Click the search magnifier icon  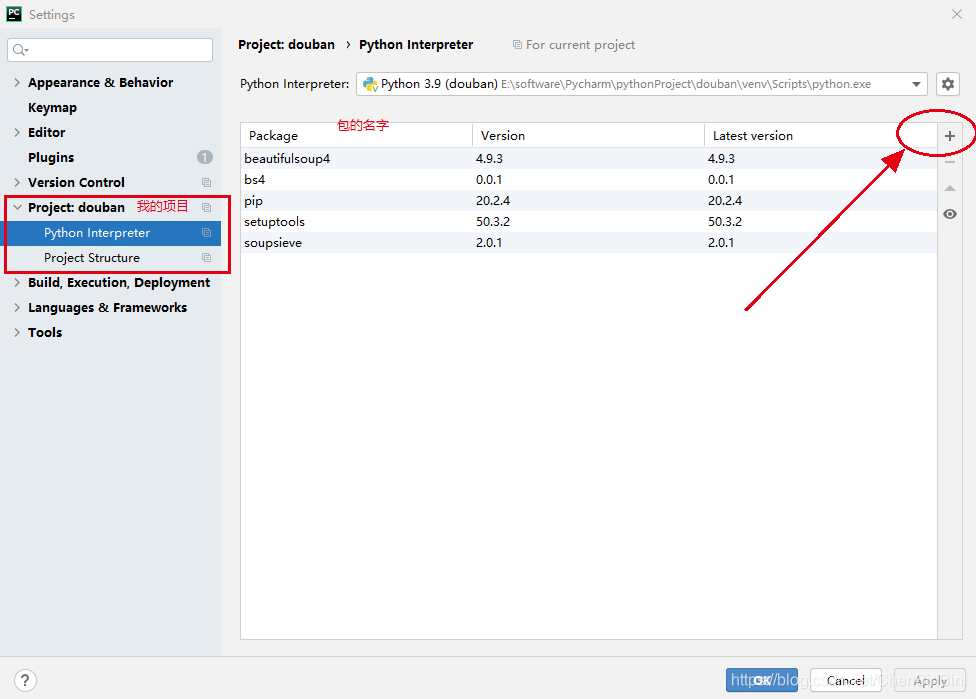(x=20, y=50)
